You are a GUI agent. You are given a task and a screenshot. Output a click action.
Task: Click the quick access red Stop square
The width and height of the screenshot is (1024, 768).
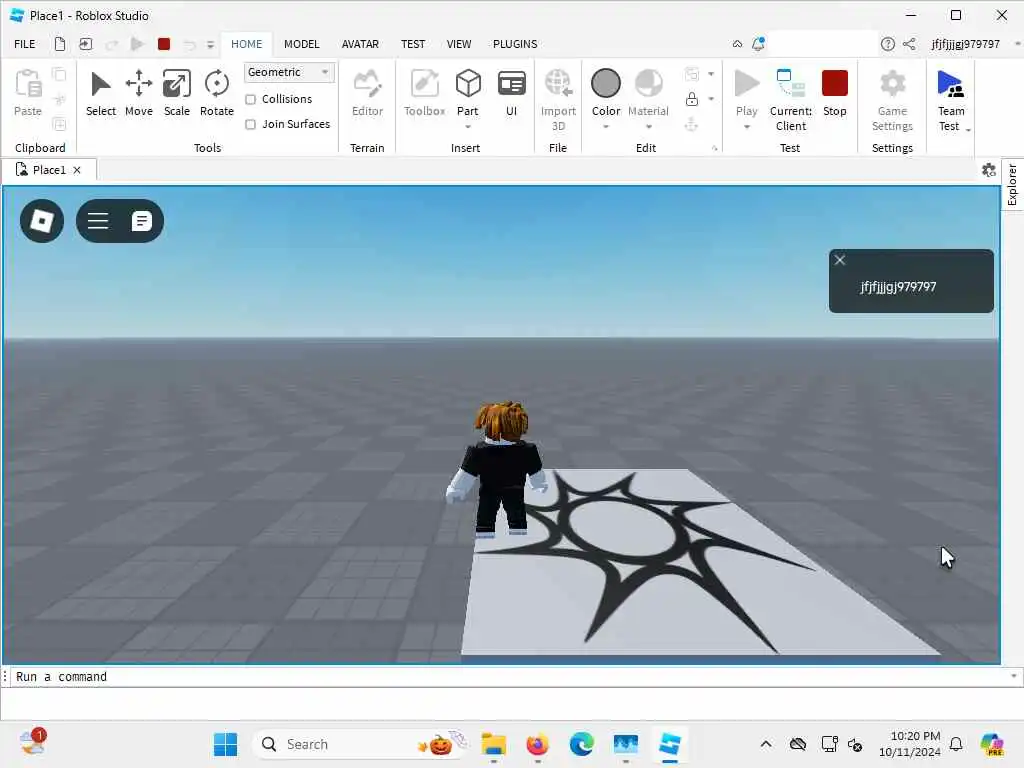coord(164,44)
